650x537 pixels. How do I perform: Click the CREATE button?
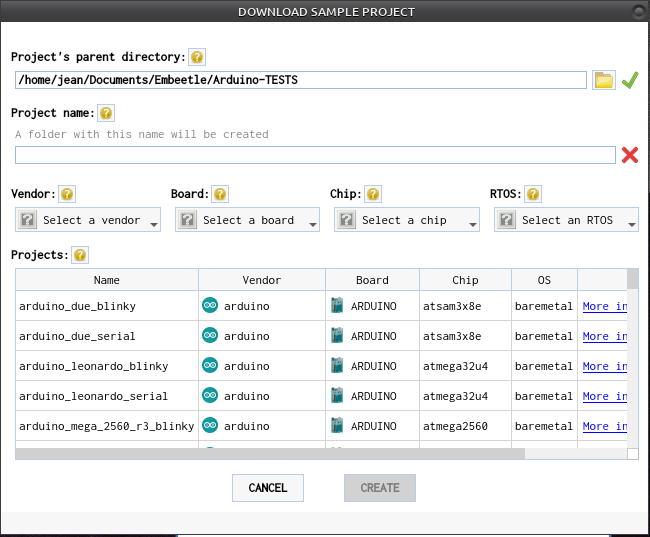380,488
